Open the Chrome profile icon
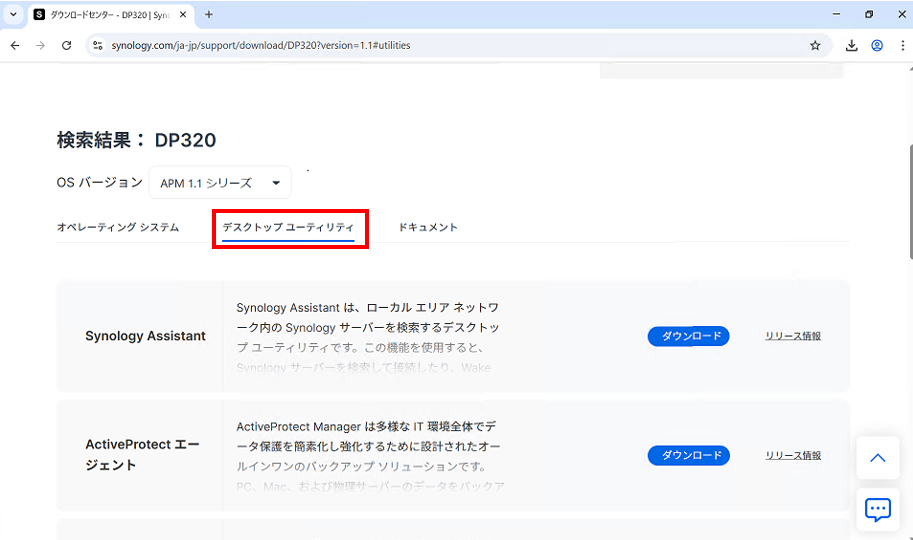Image resolution: width=913 pixels, height=540 pixels. pyautogui.click(x=877, y=45)
